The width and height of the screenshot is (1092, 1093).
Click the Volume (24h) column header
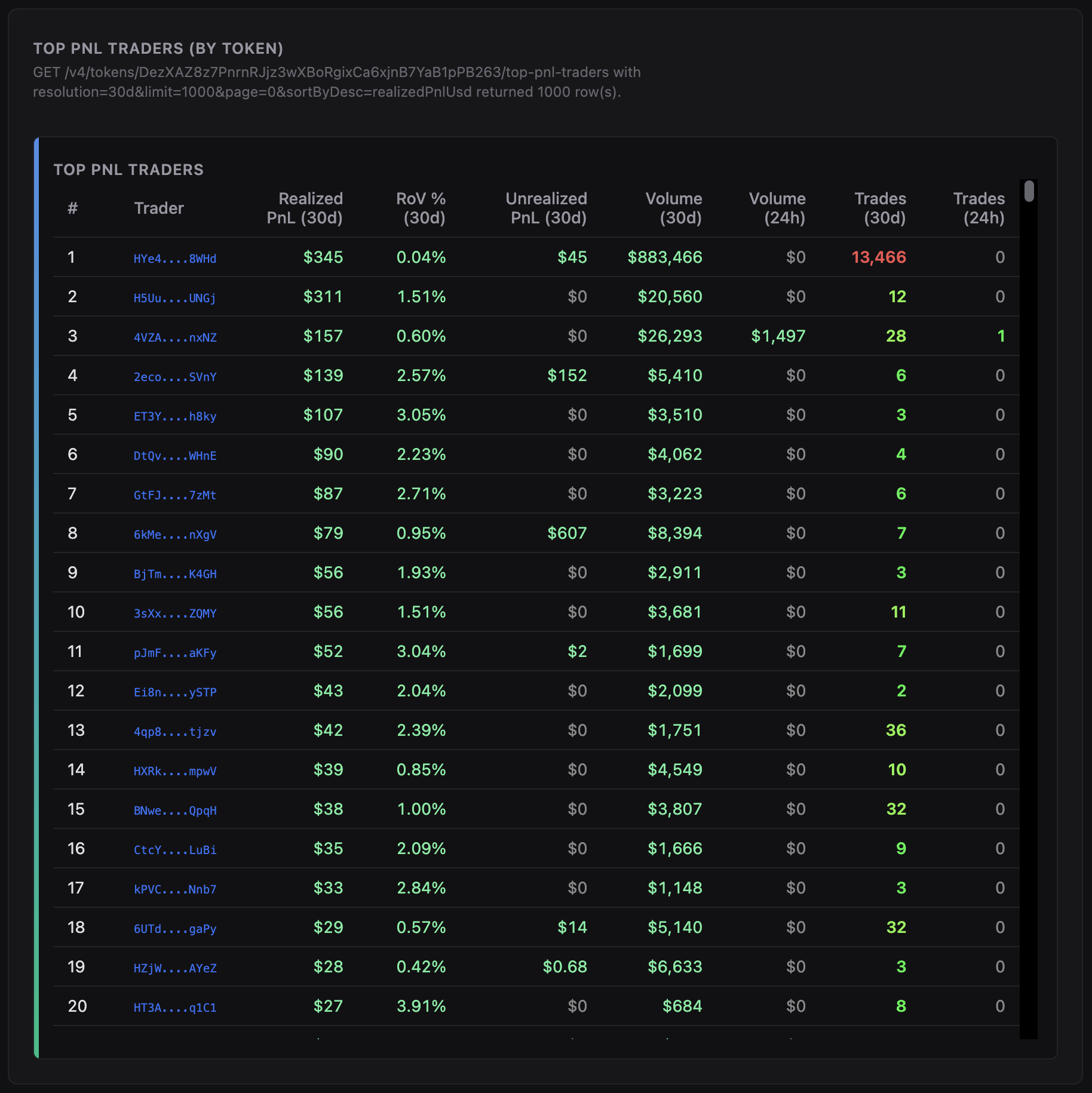(x=777, y=208)
